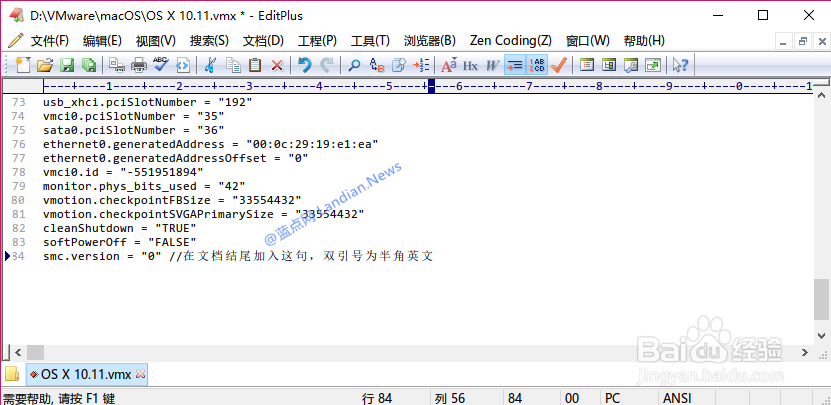Paste with the clipboard icon

coord(255,65)
